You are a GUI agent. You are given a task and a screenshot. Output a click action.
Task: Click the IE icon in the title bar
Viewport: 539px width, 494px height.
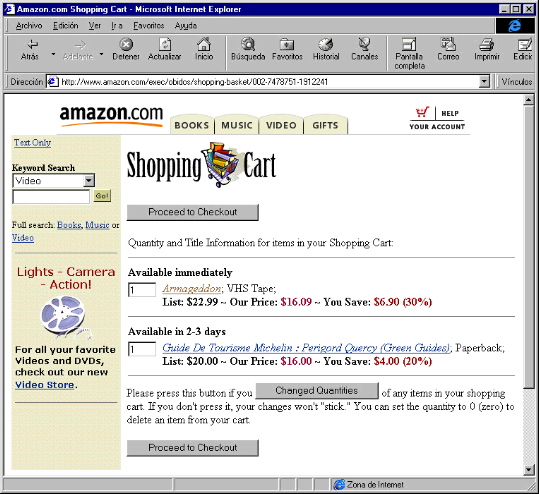(x=10, y=9)
